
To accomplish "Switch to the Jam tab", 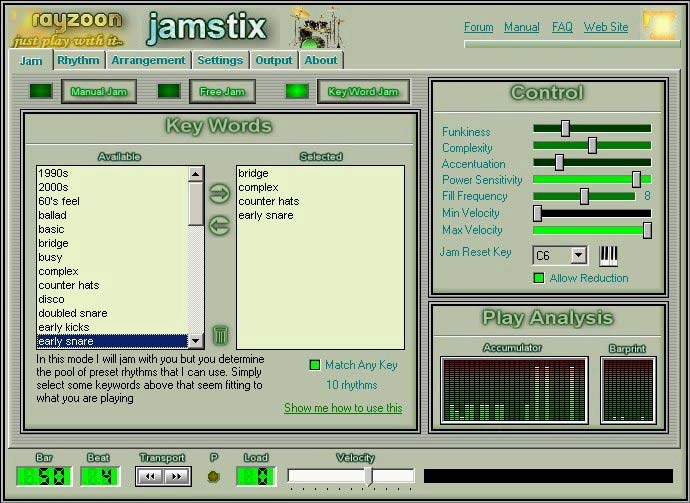I will coord(31,60).
